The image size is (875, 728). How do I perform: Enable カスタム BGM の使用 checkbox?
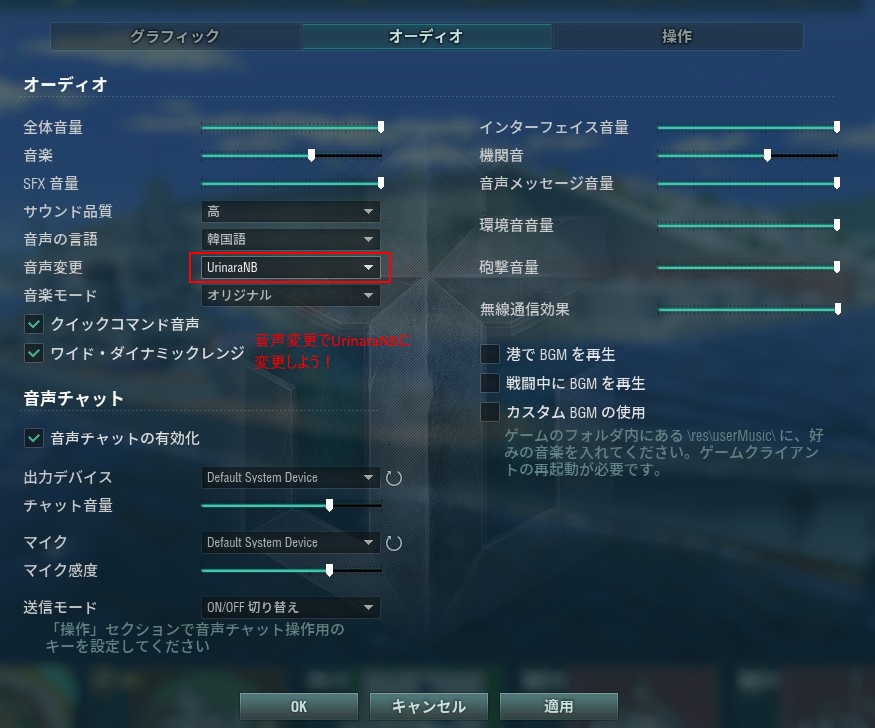pos(490,412)
